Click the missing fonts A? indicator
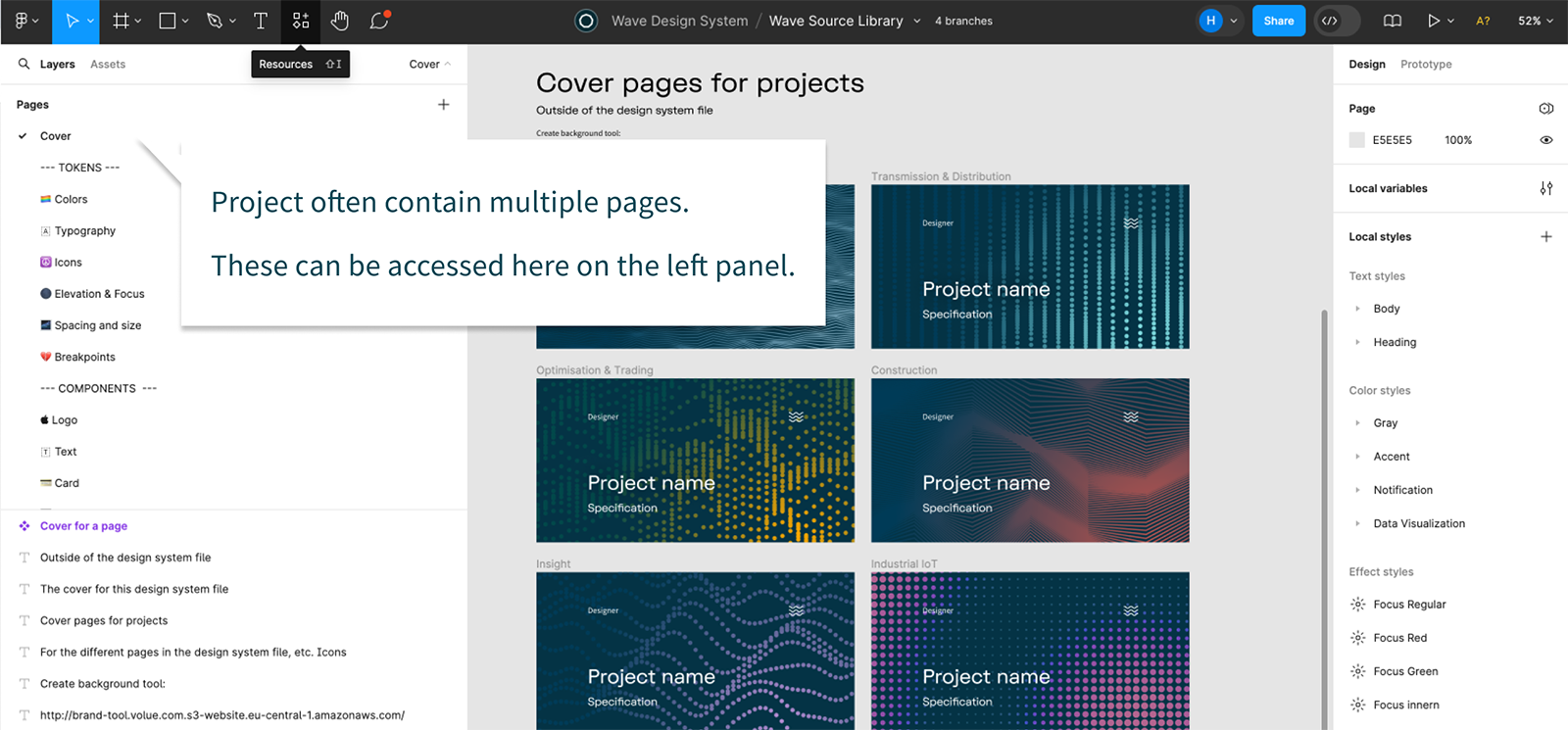The height and width of the screenshot is (730, 1568). pos(1483,21)
